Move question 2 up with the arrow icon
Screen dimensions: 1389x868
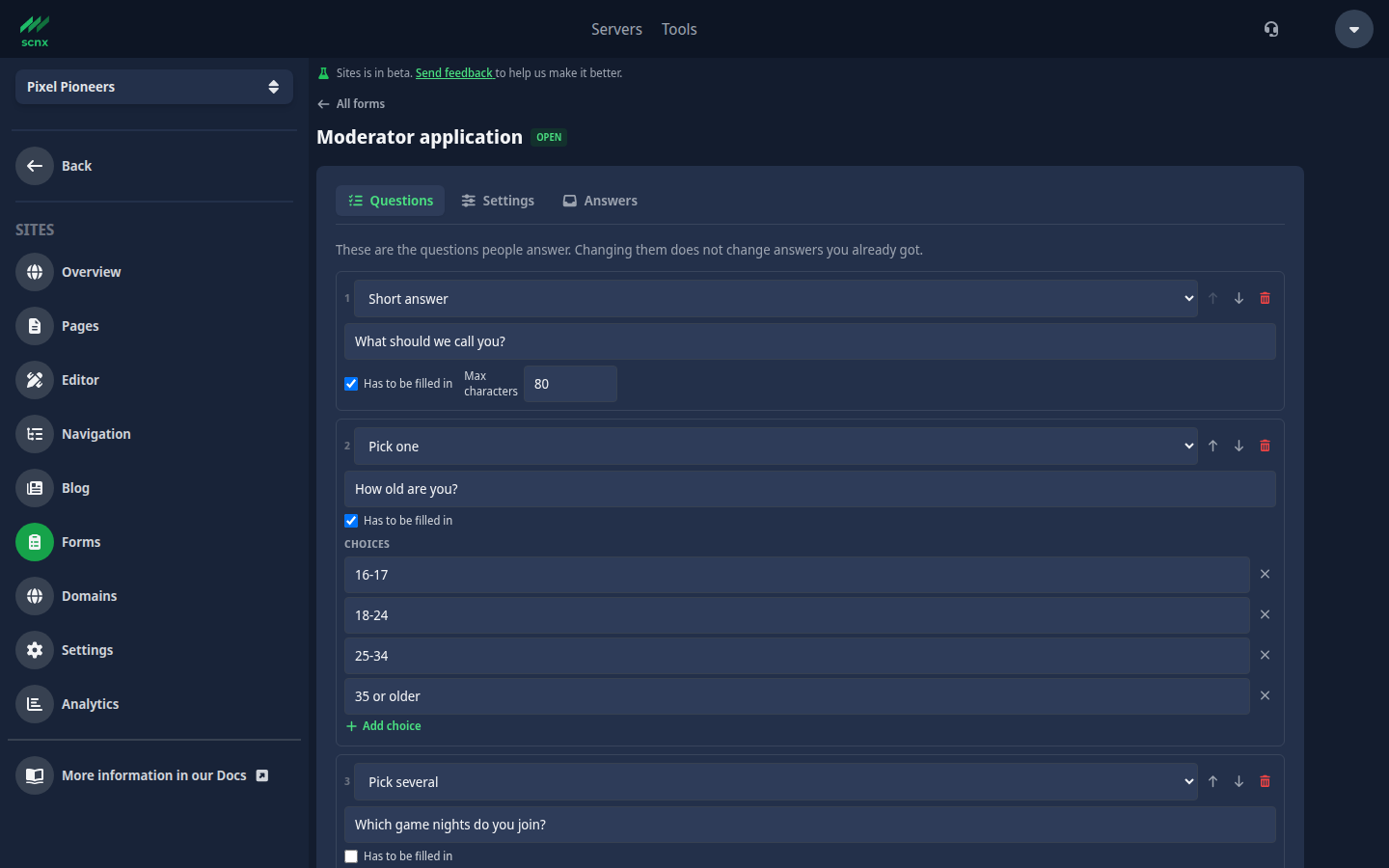[1212, 447]
